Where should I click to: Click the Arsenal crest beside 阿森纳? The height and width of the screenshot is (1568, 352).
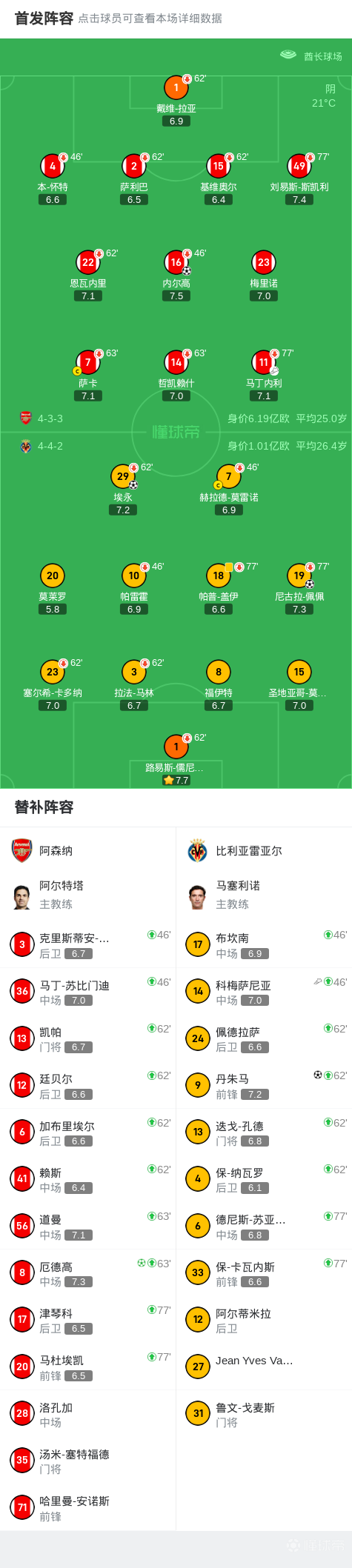tap(22, 850)
